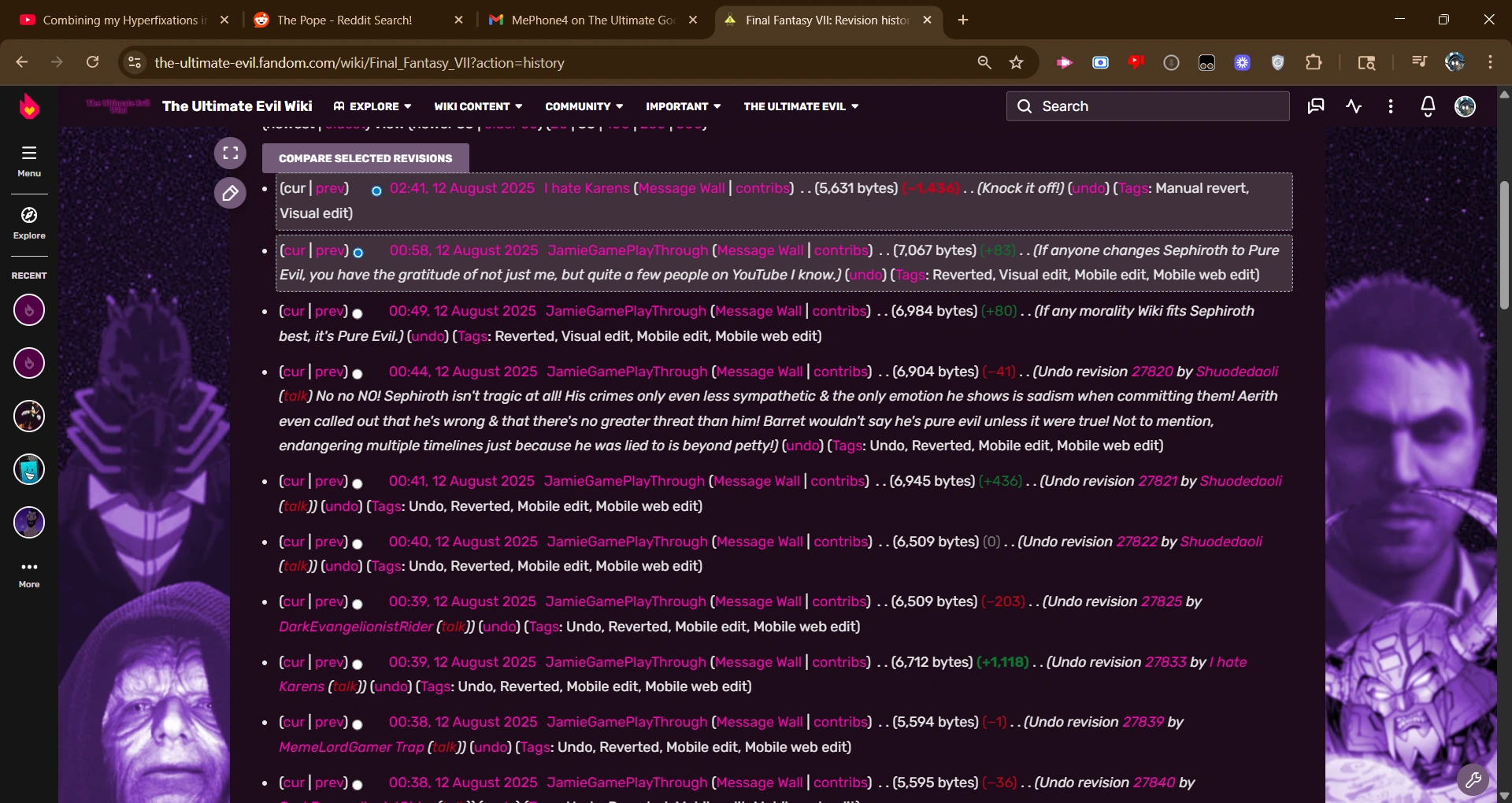The image size is (1512, 803).
Task: Expand the Important dropdown menu
Action: click(x=683, y=106)
